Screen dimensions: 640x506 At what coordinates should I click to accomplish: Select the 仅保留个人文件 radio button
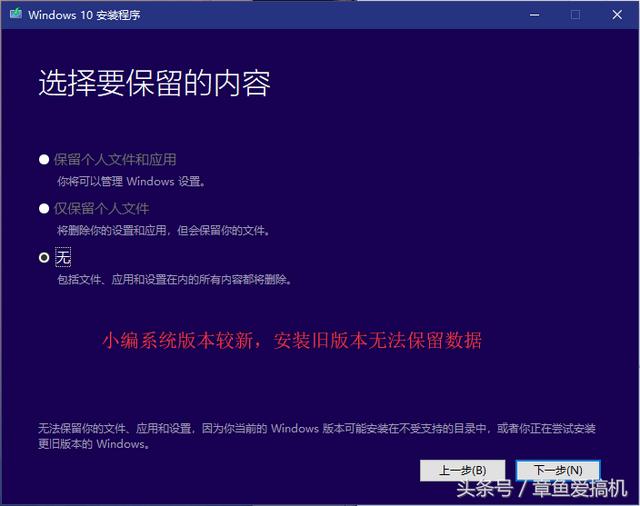coord(44,209)
